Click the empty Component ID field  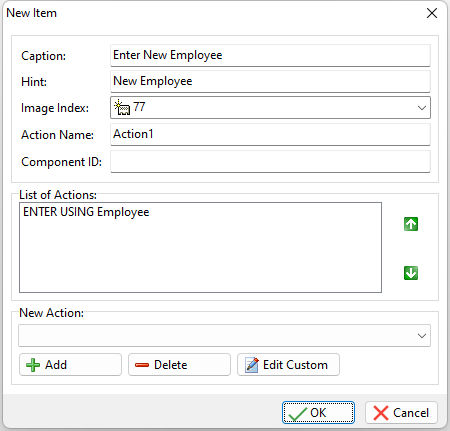click(x=270, y=162)
